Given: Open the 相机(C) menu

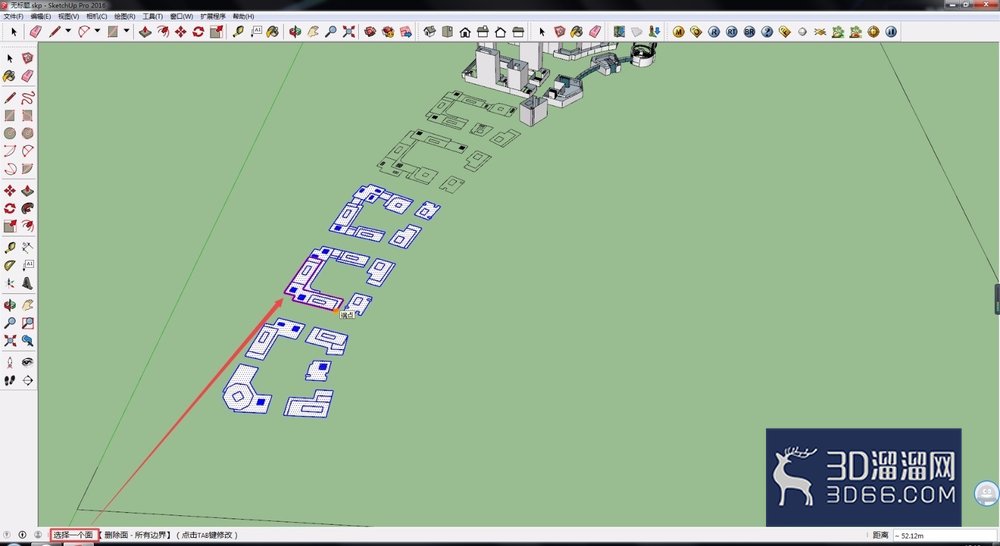Looking at the screenshot, I should point(96,16).
